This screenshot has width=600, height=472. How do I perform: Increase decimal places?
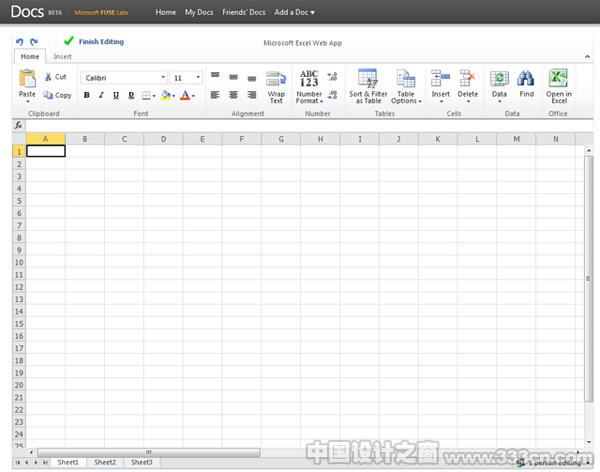point(333,77)
